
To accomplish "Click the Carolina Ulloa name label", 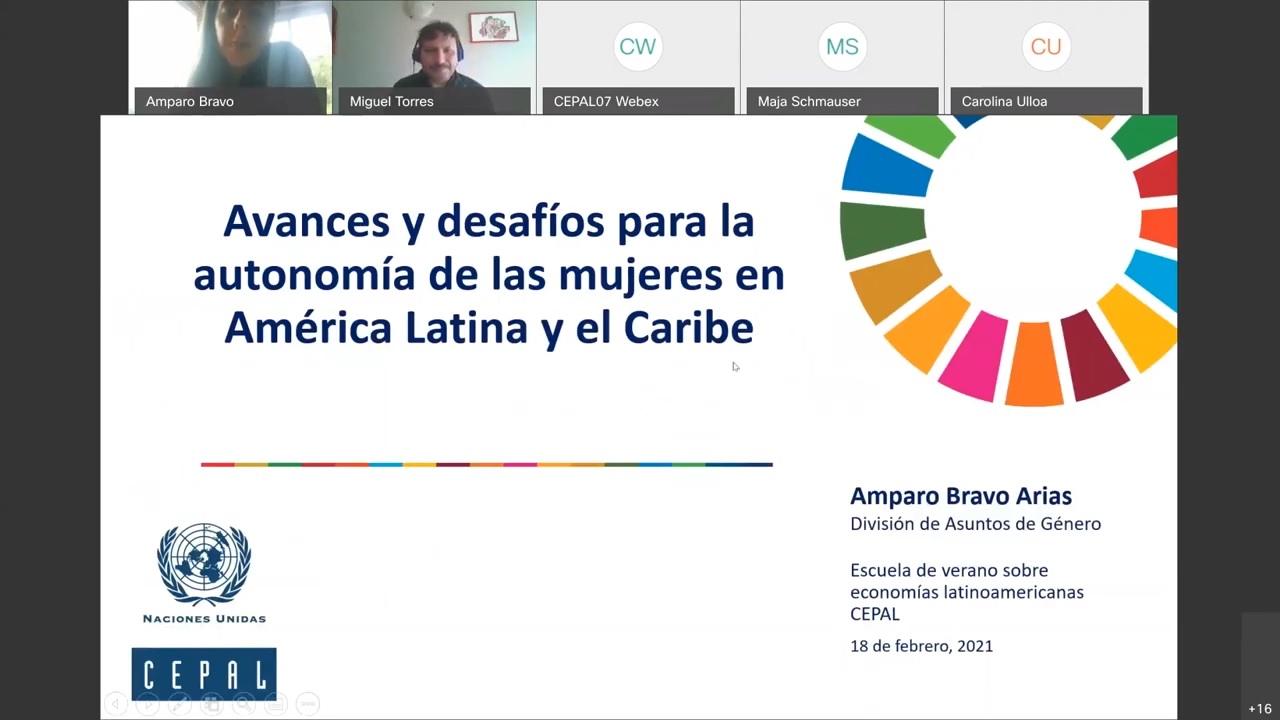I will coord(1004,101).
